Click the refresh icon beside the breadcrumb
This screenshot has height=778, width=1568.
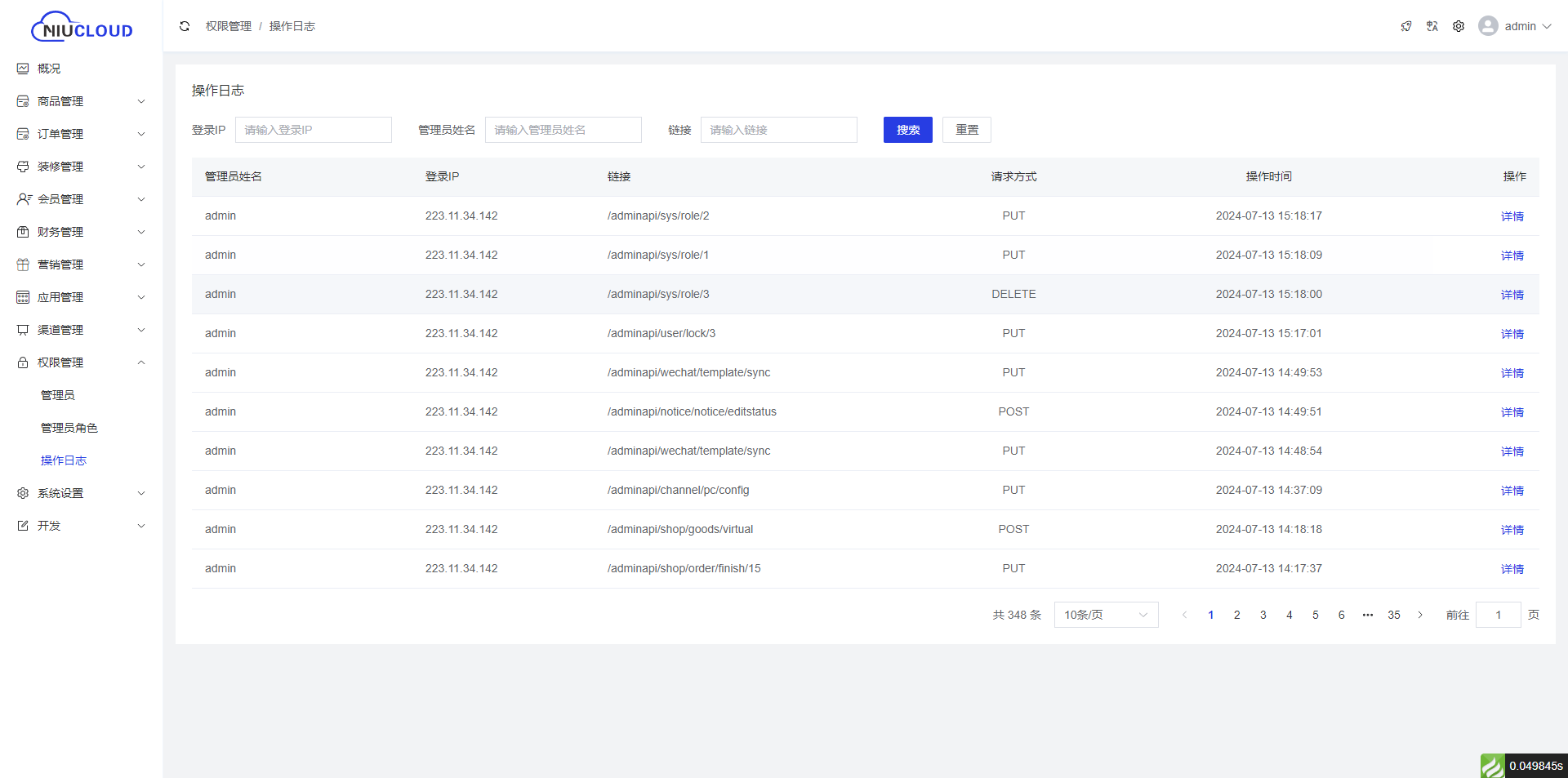tap(185, 26)
